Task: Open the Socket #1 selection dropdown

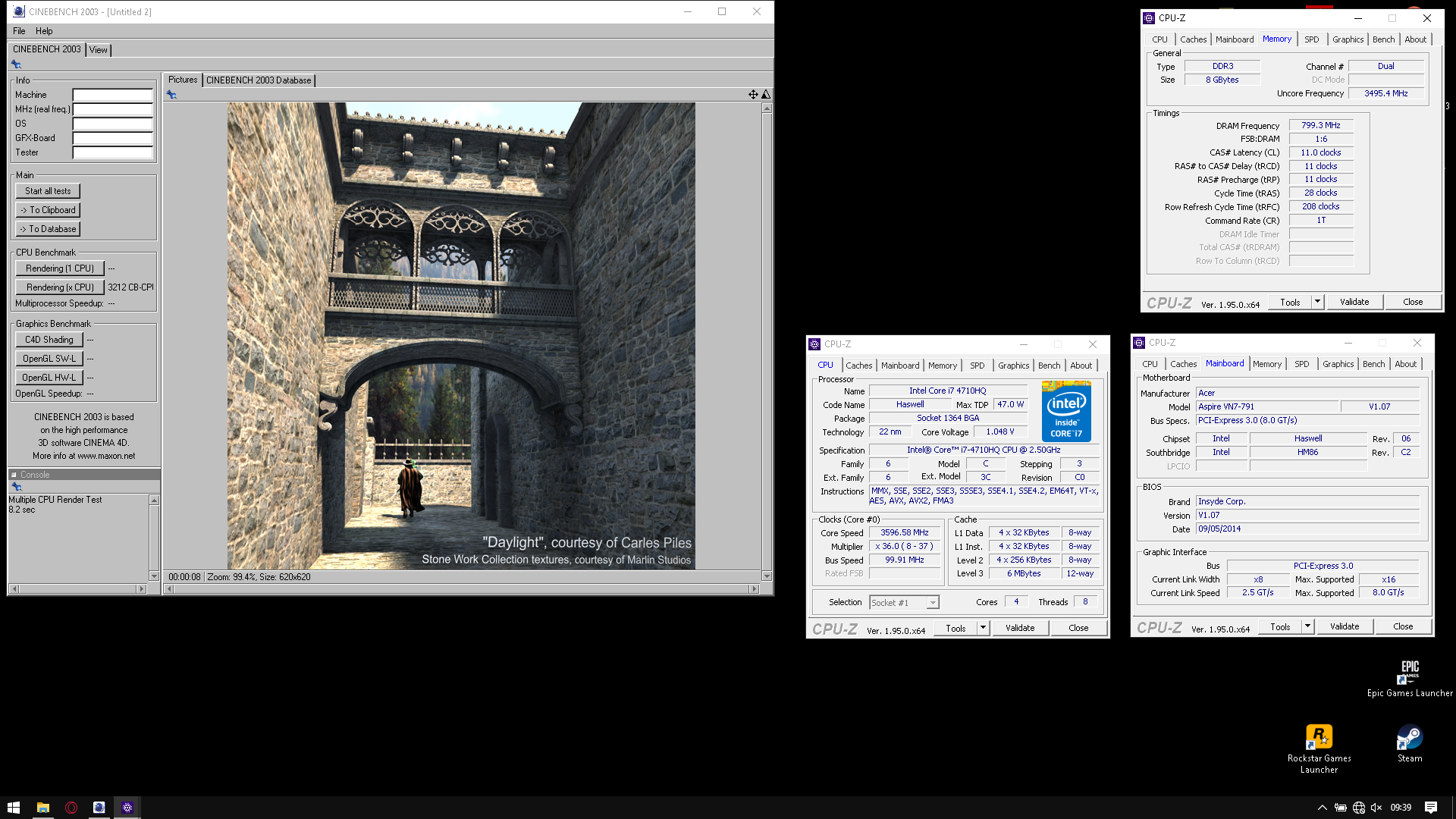Action: pyautogui.click(x=905, y=603)
